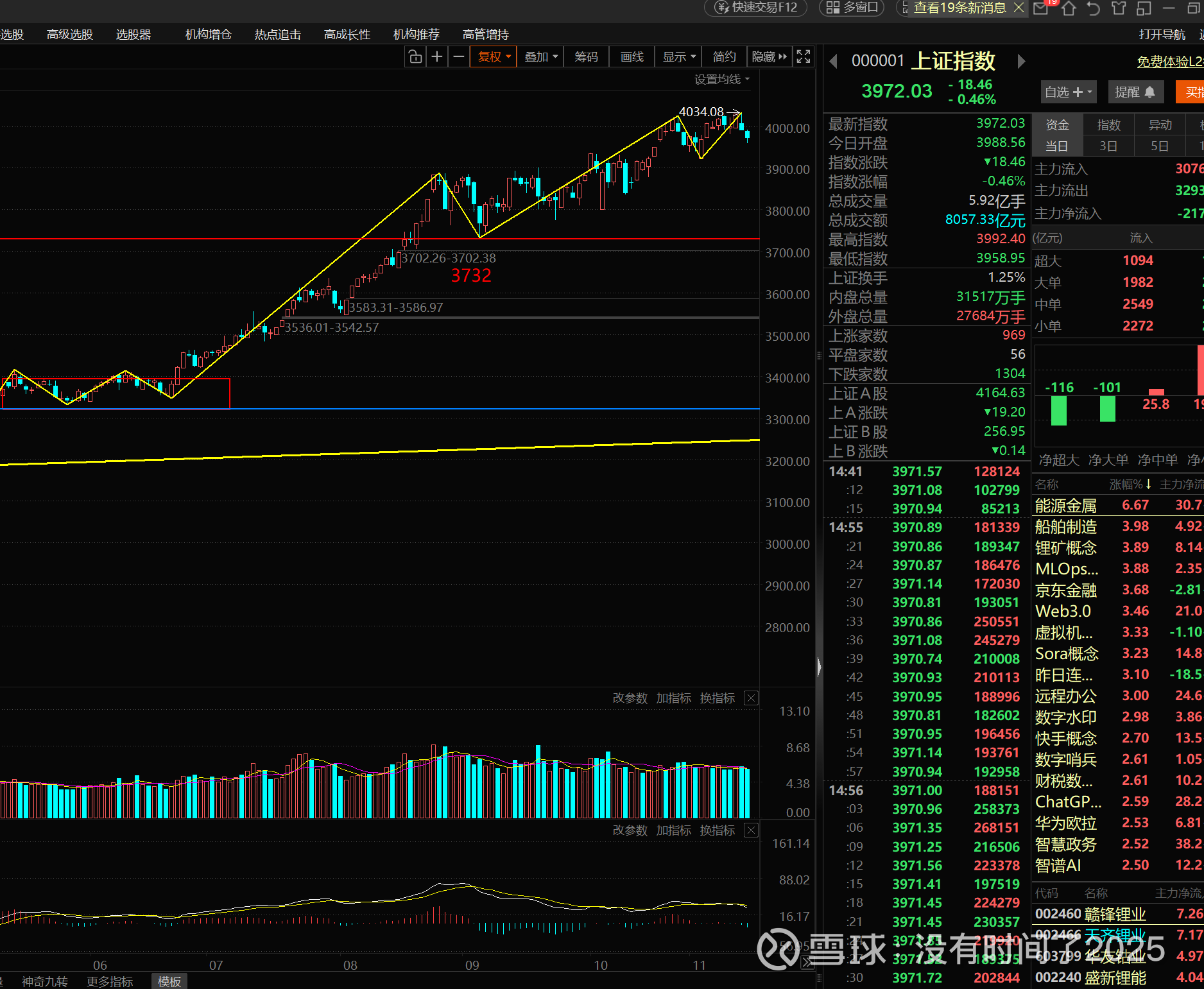Image resolution: width=1204 pixels, height=989 pixels.
Task: Set a 提醒 alert with bell
Action: (x=1135, y=92)
